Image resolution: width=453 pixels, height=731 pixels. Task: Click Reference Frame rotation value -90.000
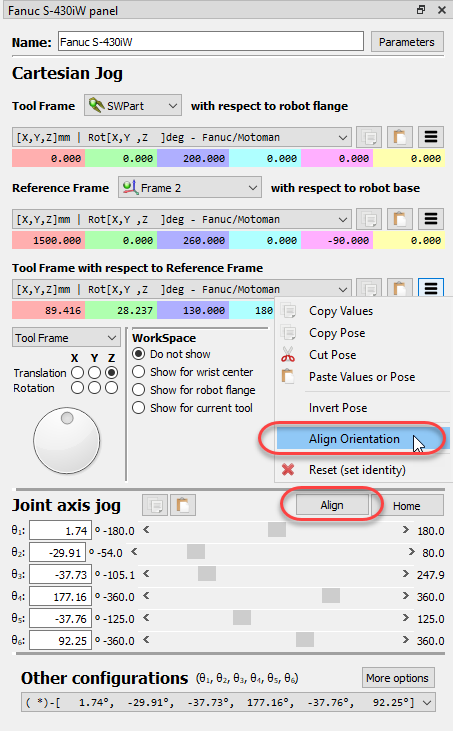point(337,240)
